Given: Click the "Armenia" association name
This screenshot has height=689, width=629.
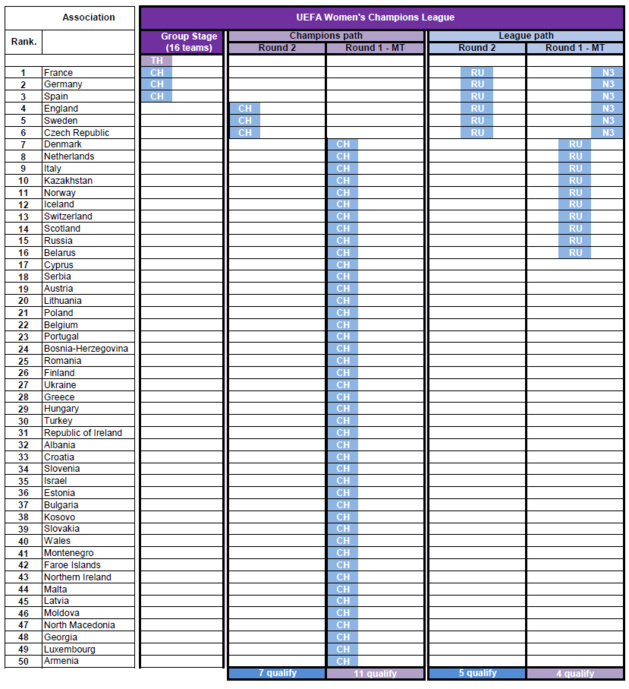Looking at the screenshot, I should tap(61, 661).
